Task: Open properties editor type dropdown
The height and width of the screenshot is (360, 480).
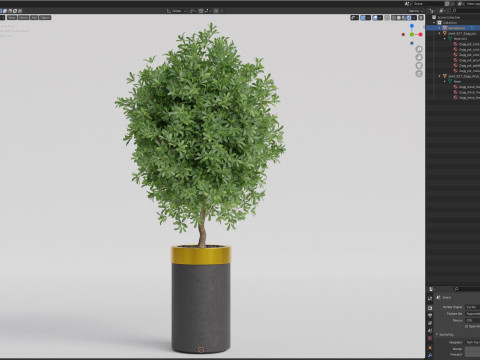Action: point(432,289)
